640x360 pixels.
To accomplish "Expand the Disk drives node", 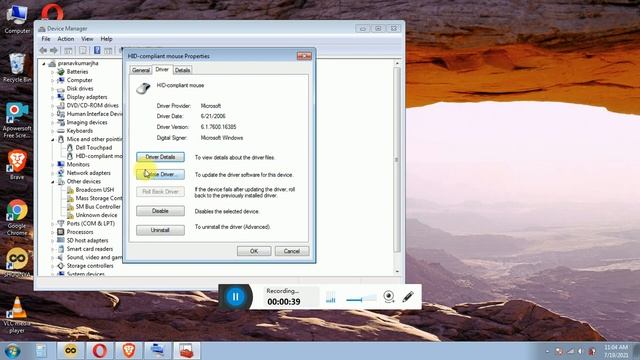I will pyautogui.click(x=53, y=89).
